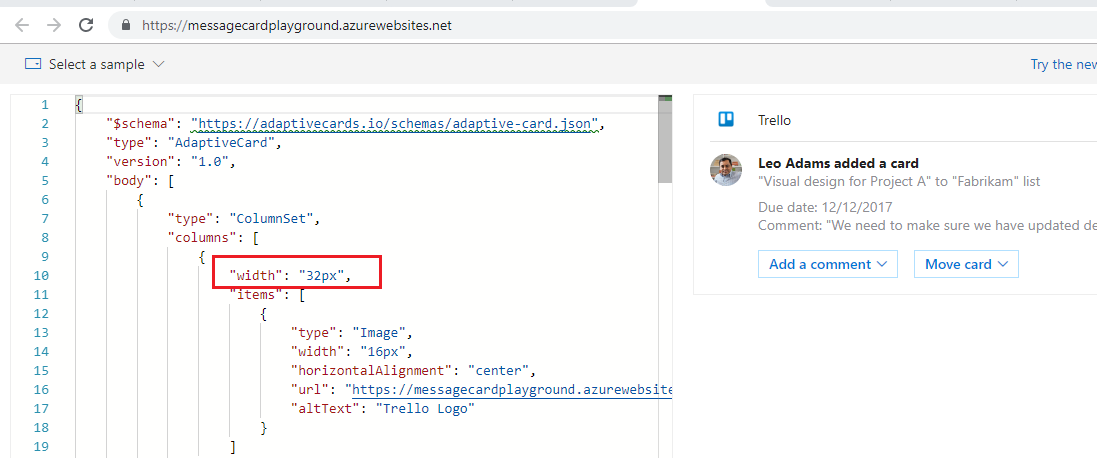Click the "horizontalAlignment" key
The image size is (1097, 458).
(x=373, y=371)
